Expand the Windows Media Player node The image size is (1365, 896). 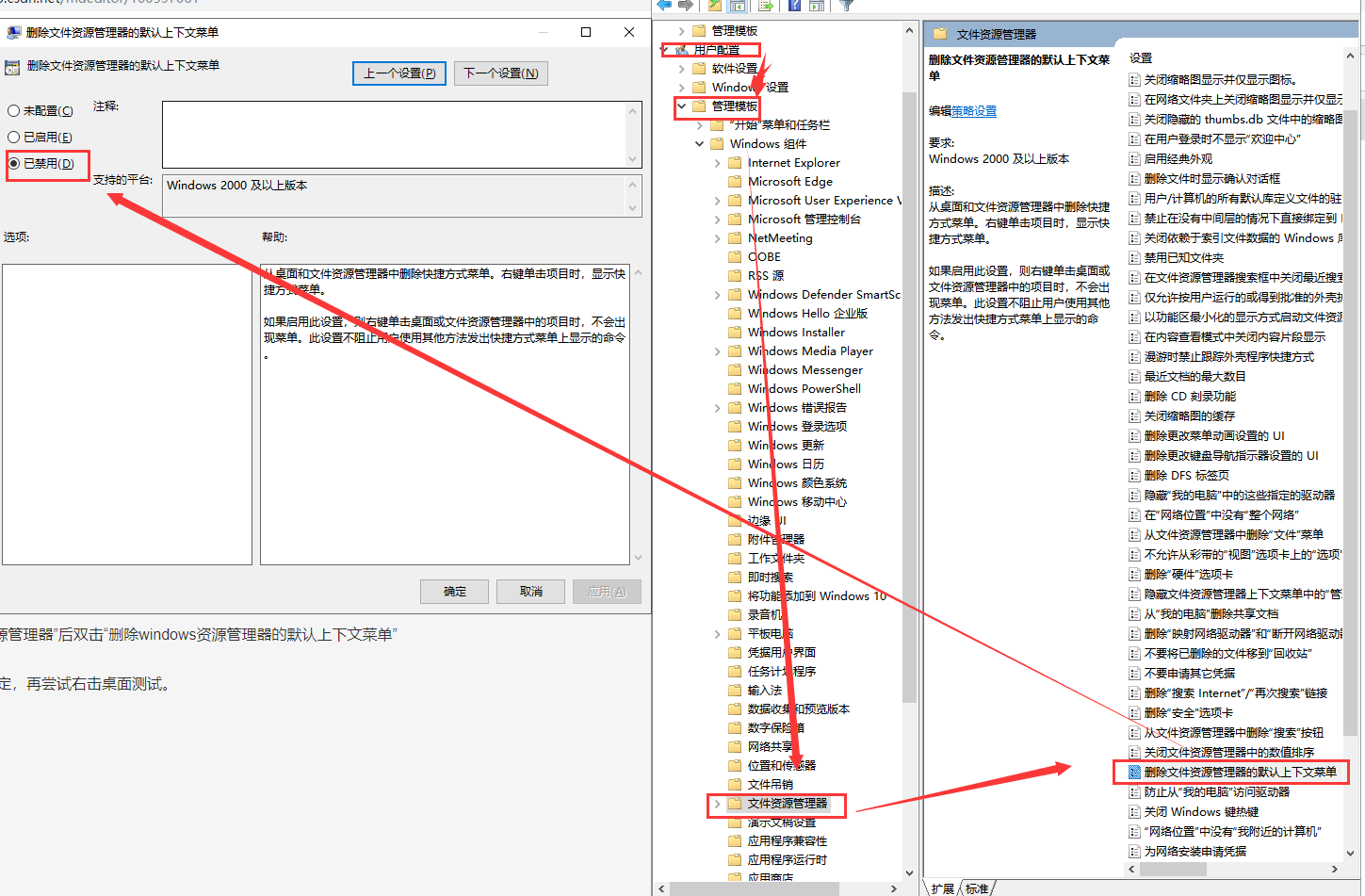pyautogui.click(x=718, y=351)
